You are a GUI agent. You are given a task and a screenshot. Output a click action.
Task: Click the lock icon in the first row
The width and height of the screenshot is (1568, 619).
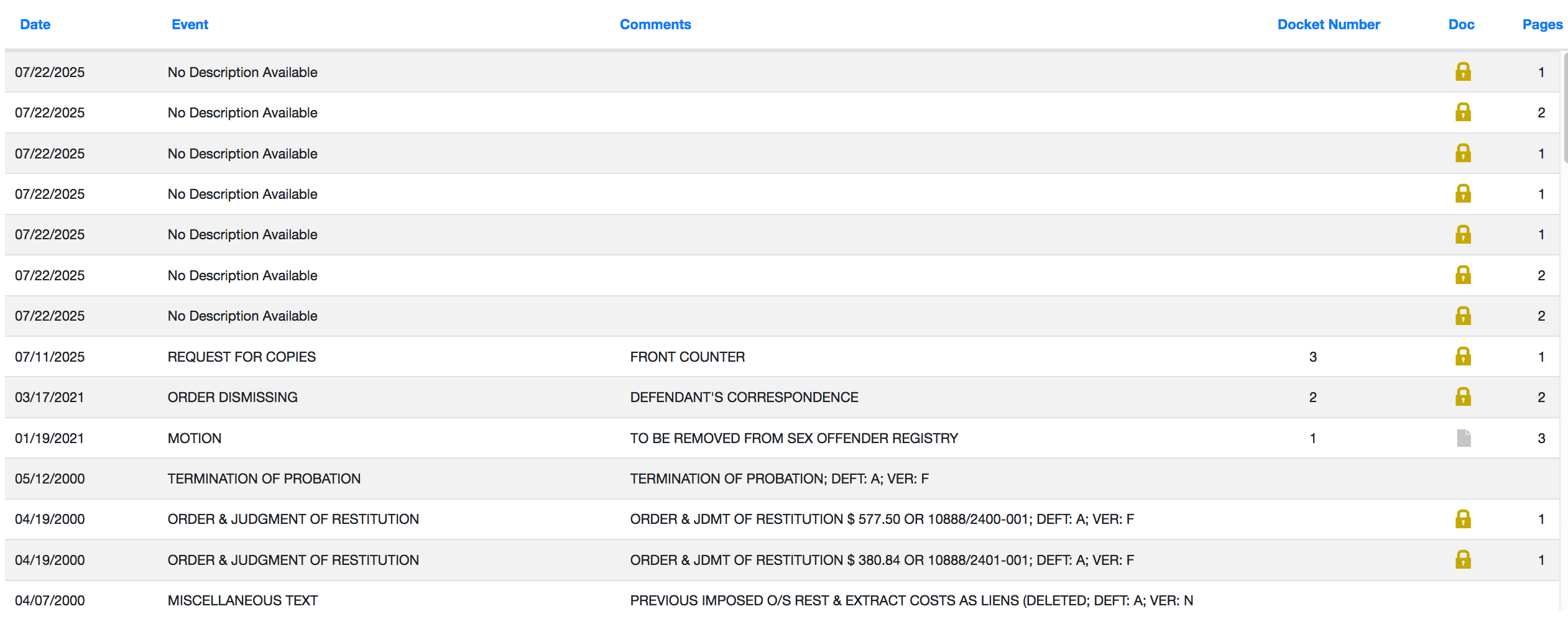point(1462,72)
